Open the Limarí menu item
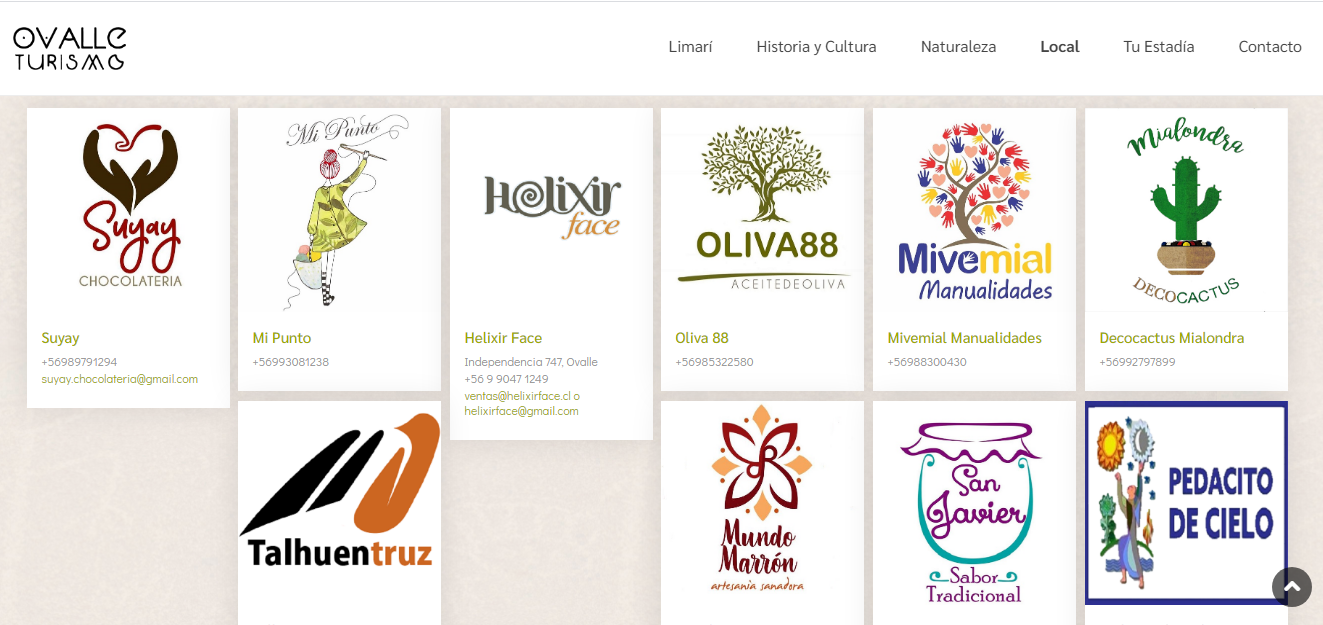 (690, 47)
